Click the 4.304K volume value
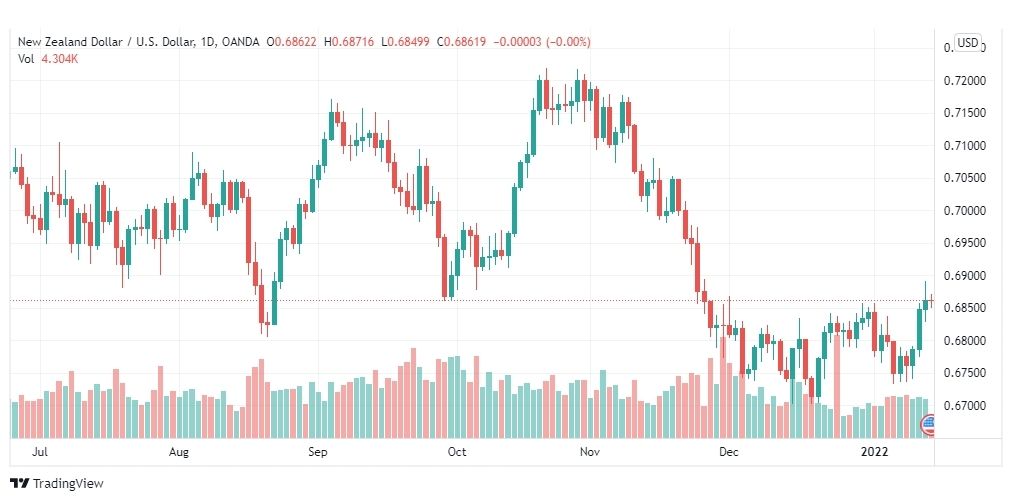The width and height of the screenshot is (1012, 501). click(59, 59)
